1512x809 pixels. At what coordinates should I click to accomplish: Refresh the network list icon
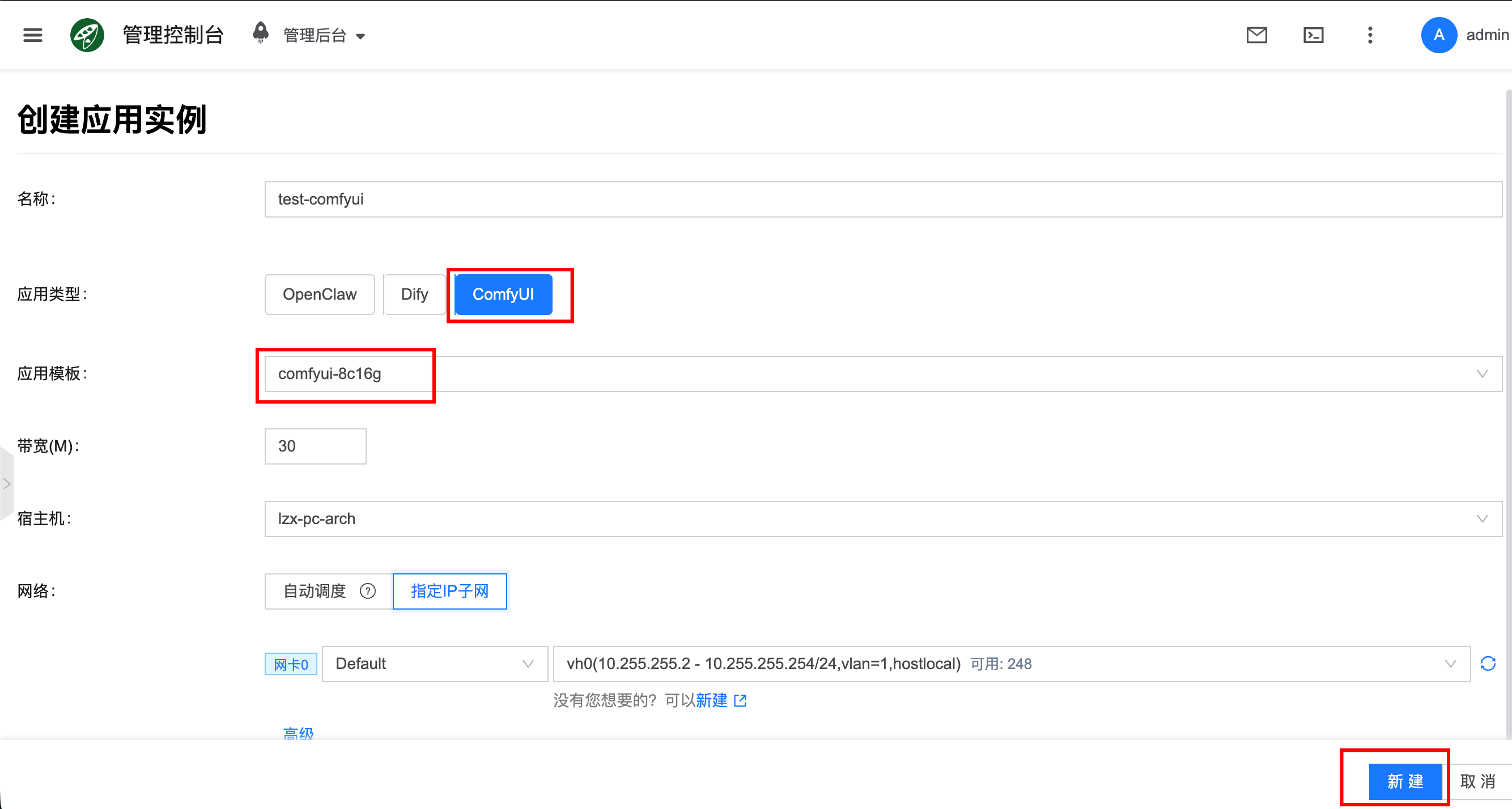(x=1487, y=663)
